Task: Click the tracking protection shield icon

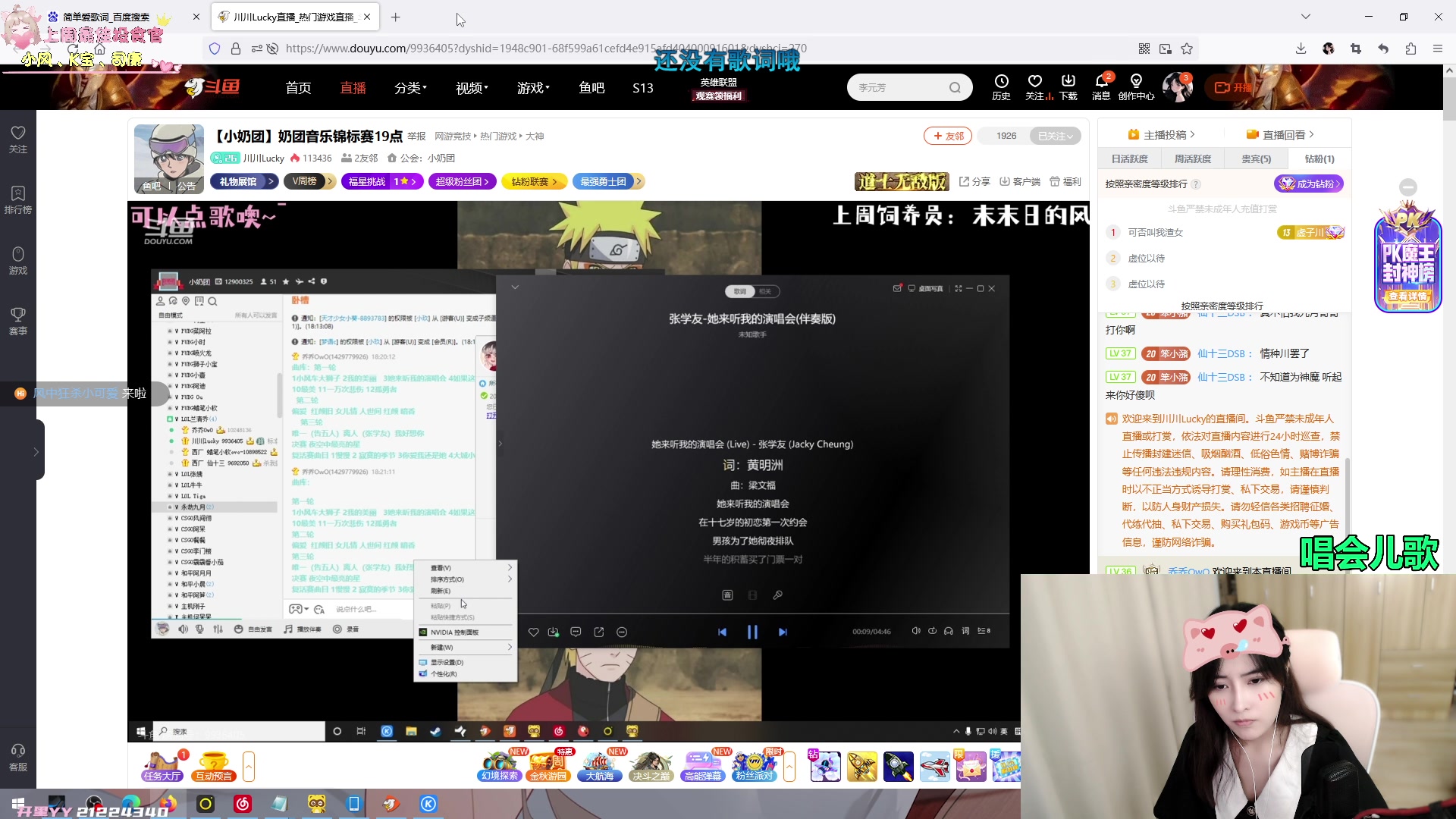Action: click(x=215, y=49)
